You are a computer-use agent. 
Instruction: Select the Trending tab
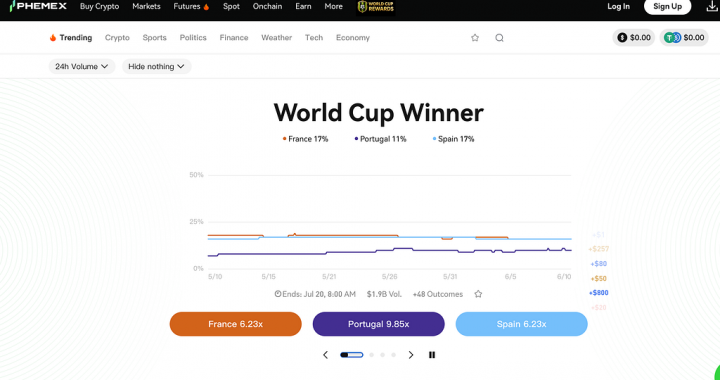click(x=71, y=38)
